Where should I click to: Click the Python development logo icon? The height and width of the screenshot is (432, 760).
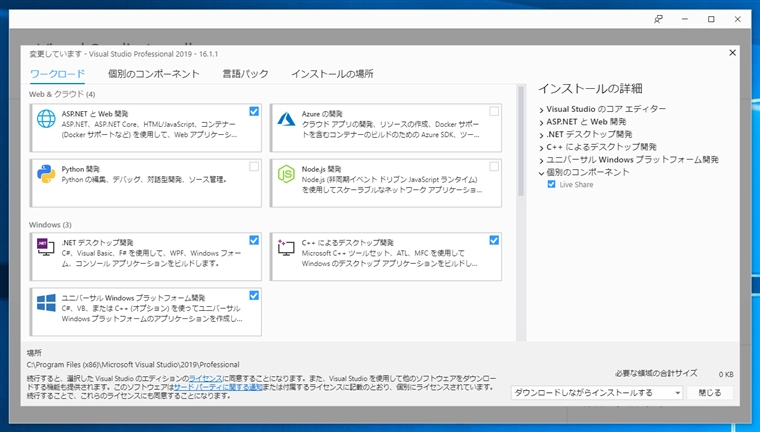pyautogui.click(x=46, y=174)
